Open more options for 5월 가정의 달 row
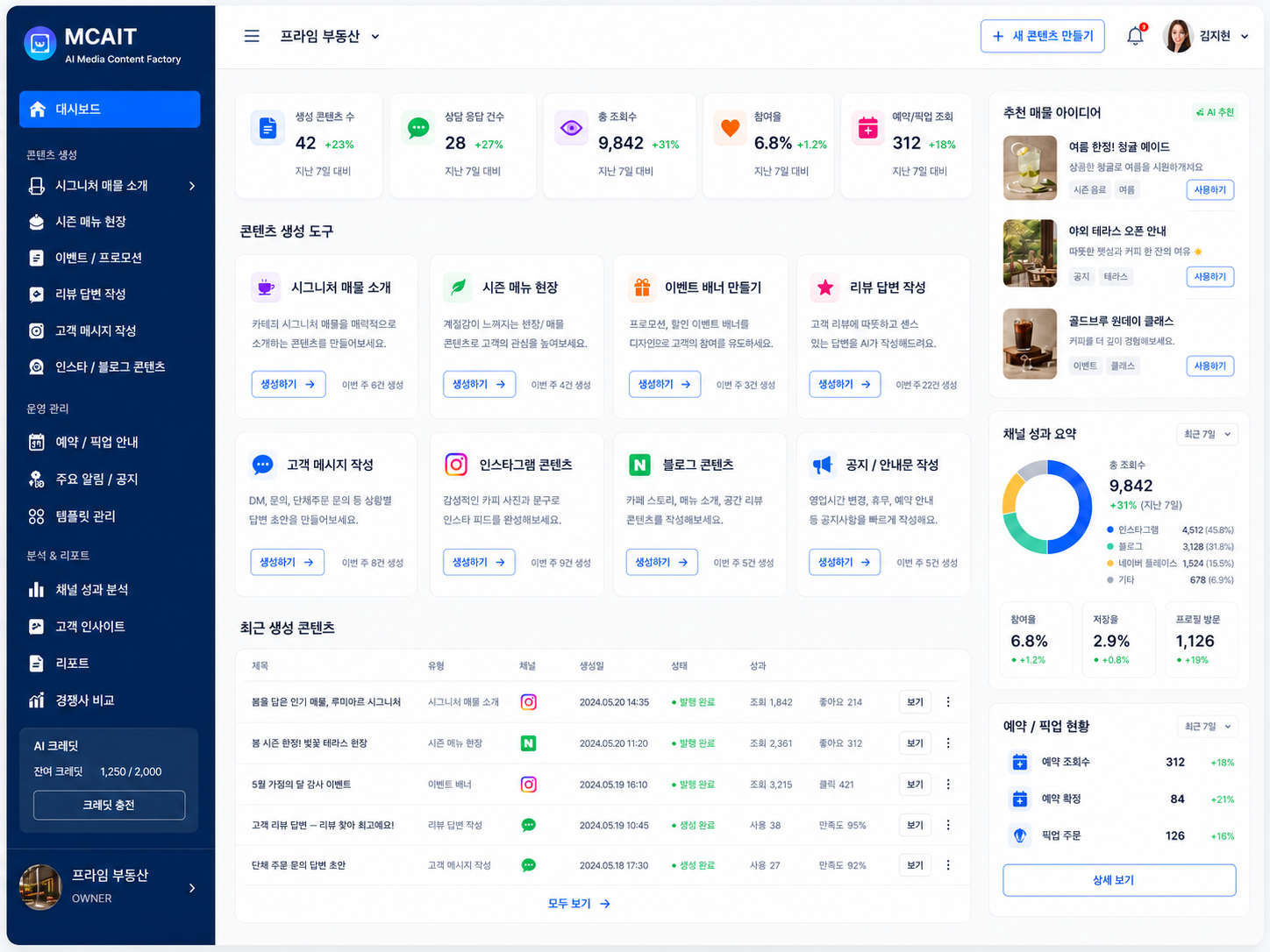 [x=948, y=785]
